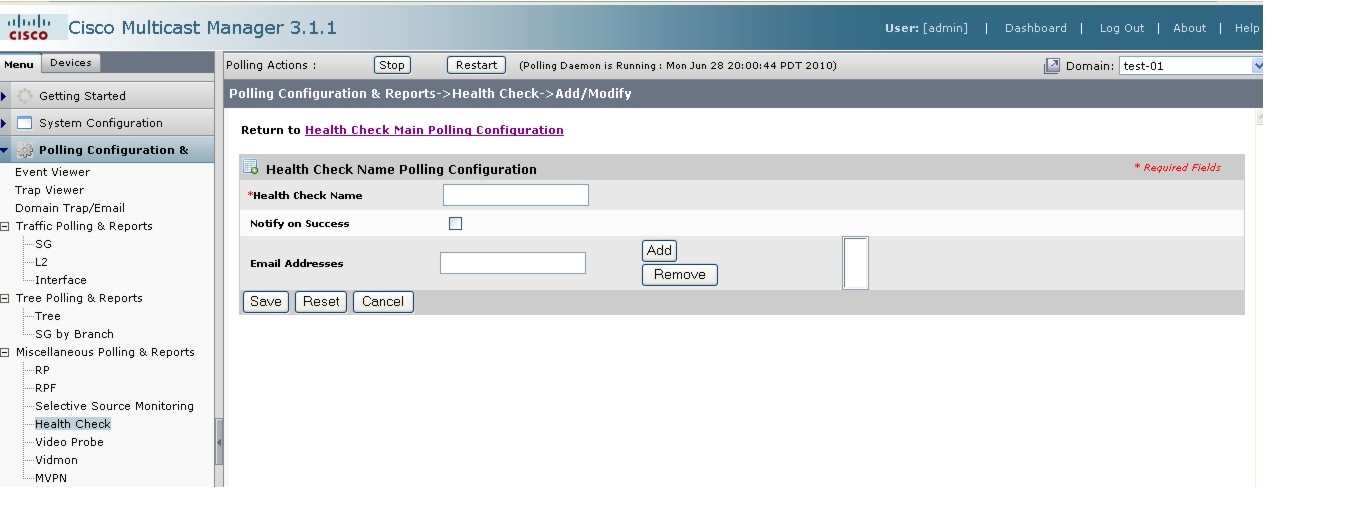Click Miscellaneous Polling & Reports label

[105, 352]
